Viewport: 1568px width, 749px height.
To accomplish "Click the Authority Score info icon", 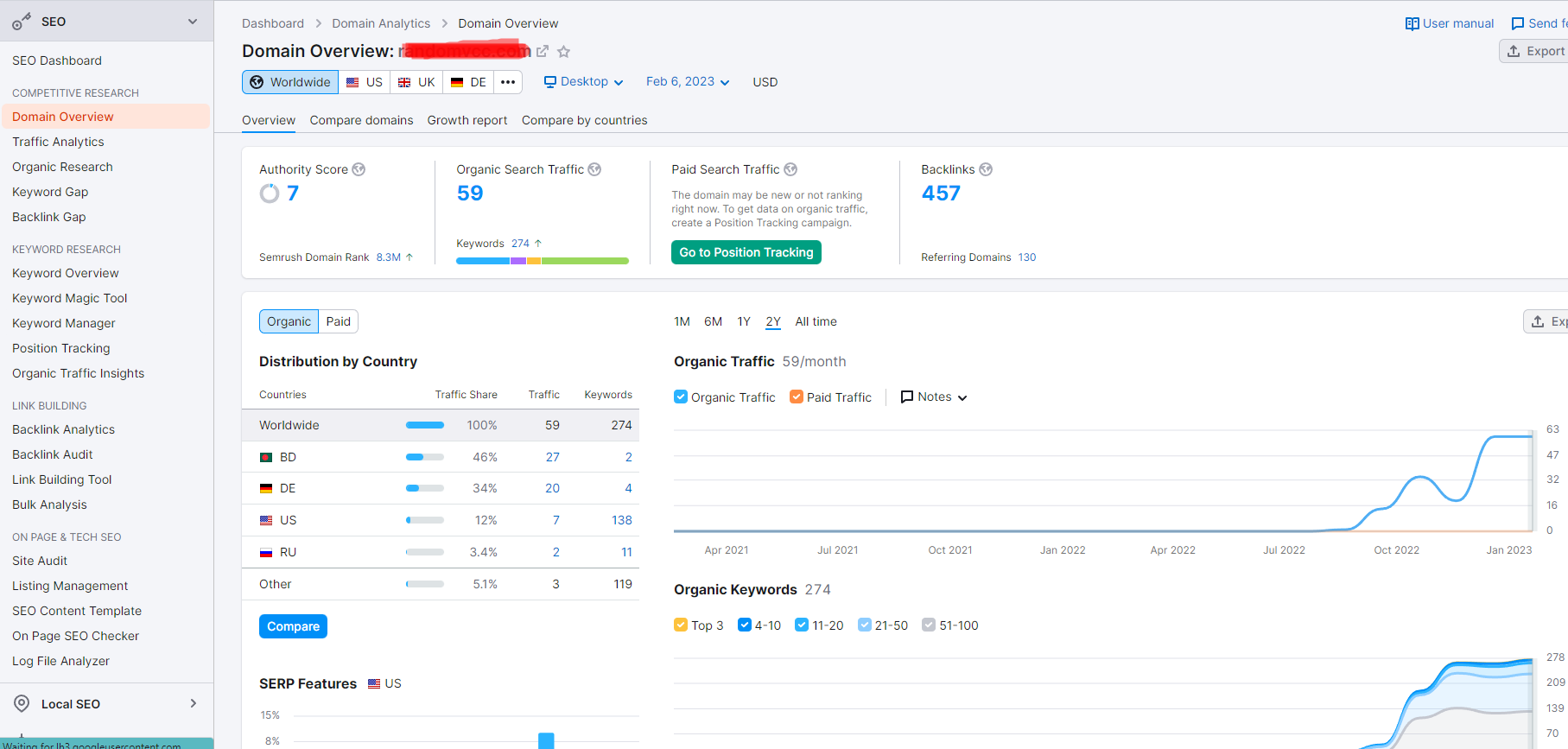I will pos(359,169).
